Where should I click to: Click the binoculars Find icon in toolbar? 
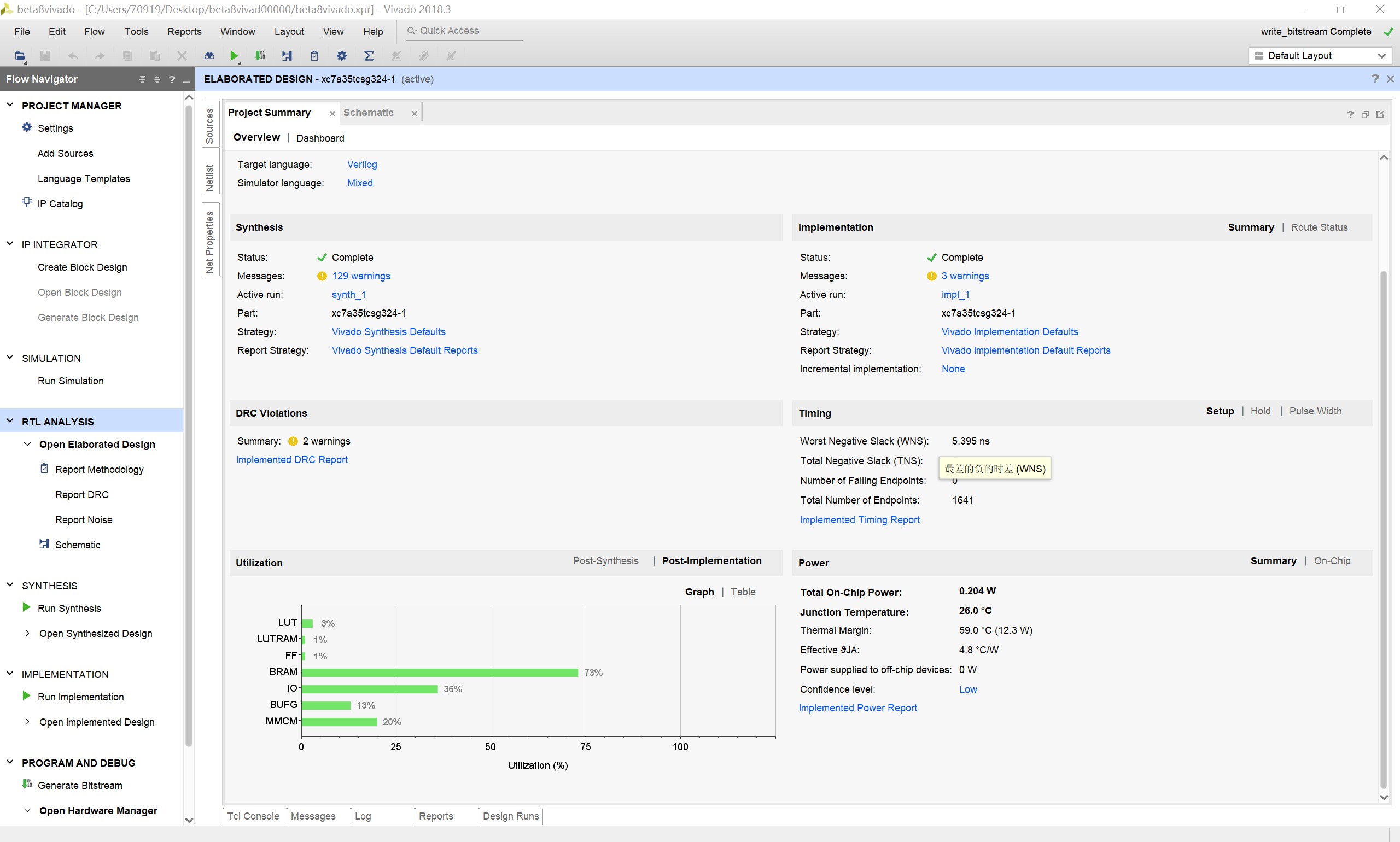pos(209,56)
